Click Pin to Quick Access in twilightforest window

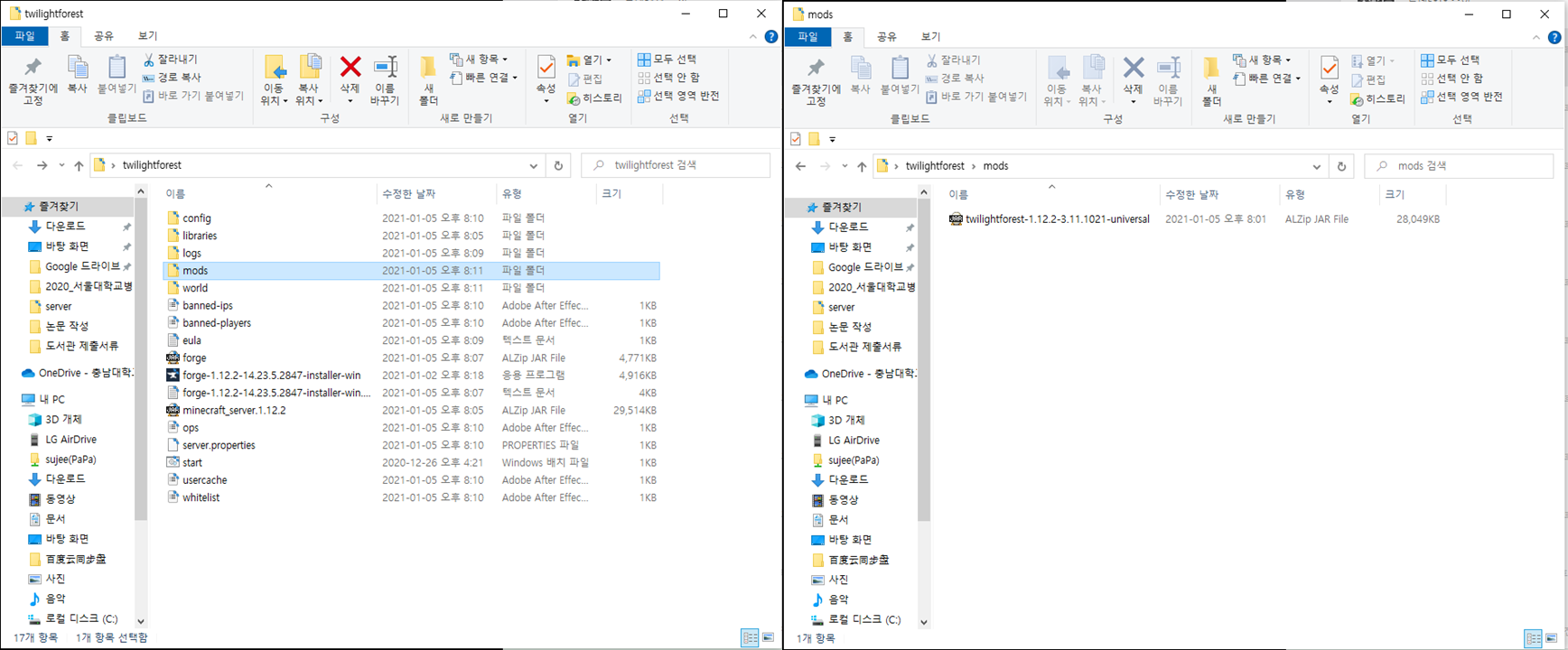(33, 80)
